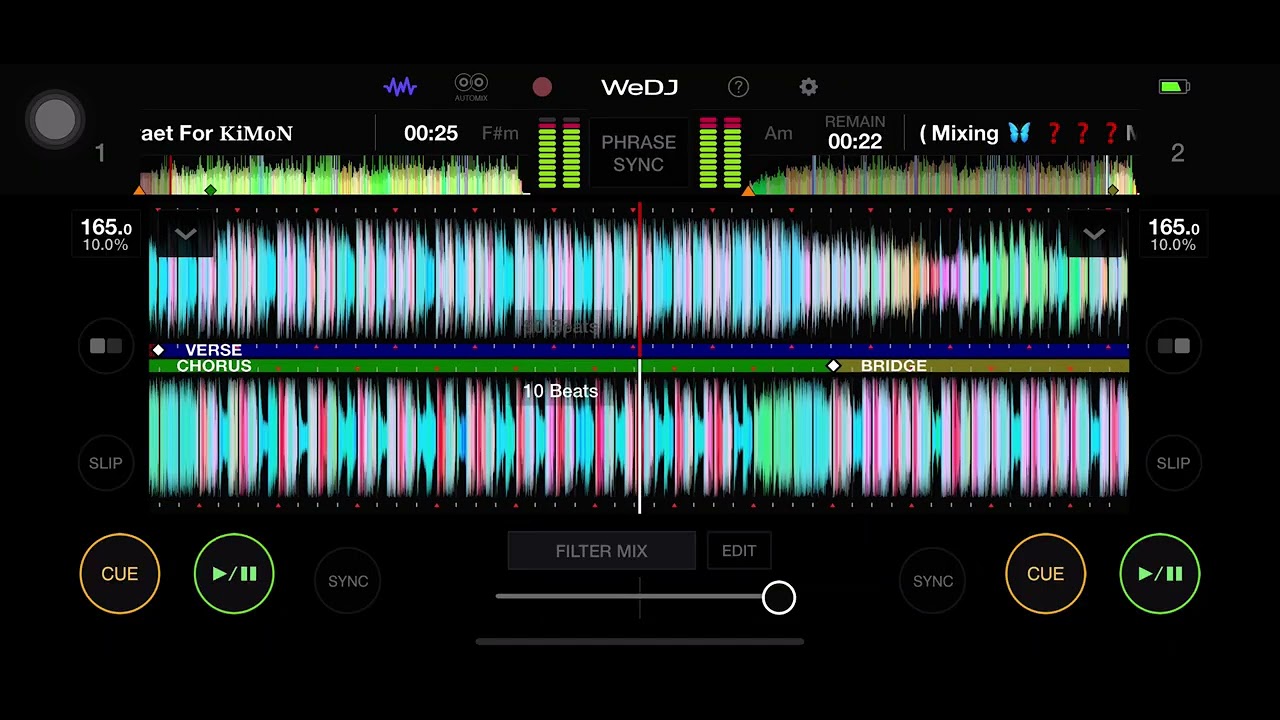
Task: Select CHORUS phrase label
Action: [x=214, y=366]
